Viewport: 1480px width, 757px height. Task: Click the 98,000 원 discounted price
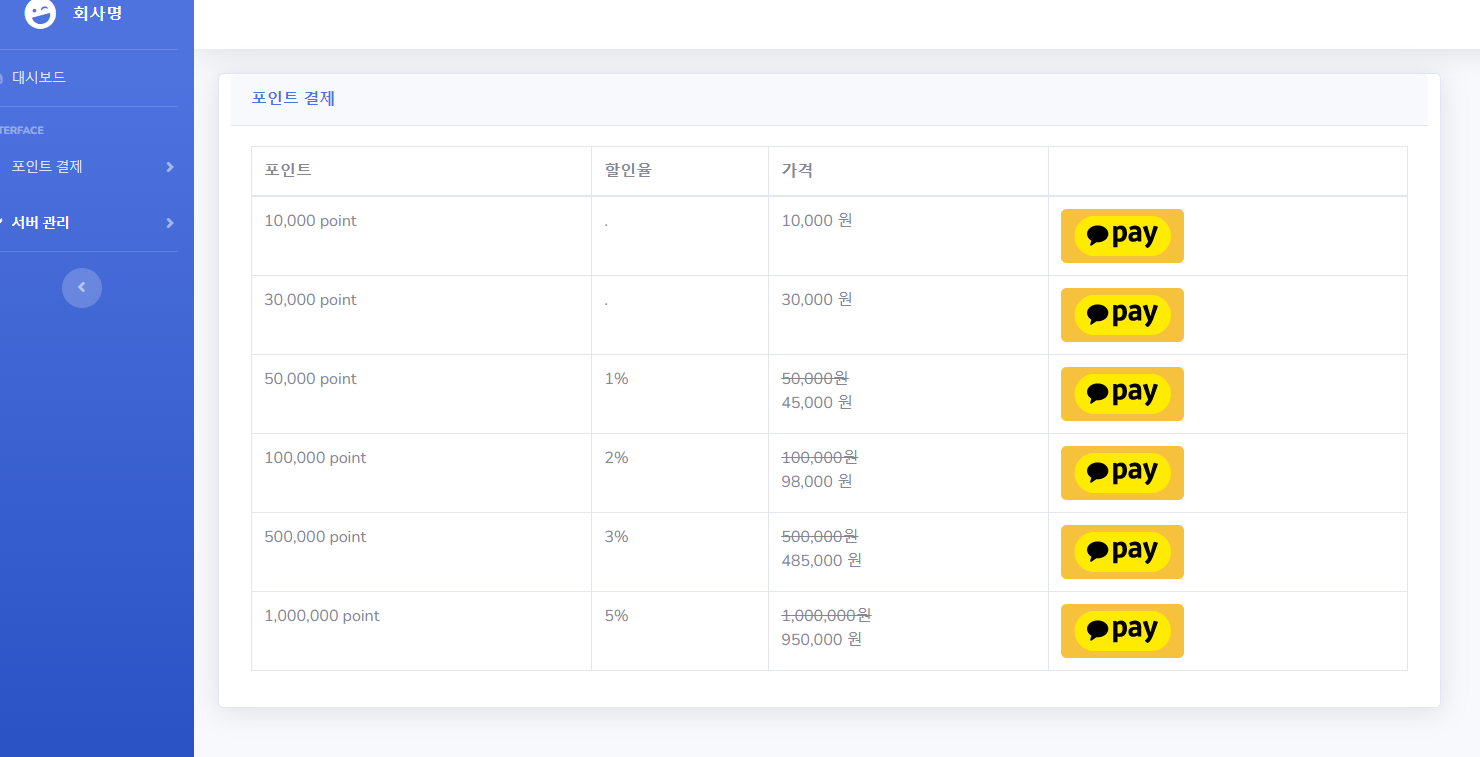click(817, 482)
